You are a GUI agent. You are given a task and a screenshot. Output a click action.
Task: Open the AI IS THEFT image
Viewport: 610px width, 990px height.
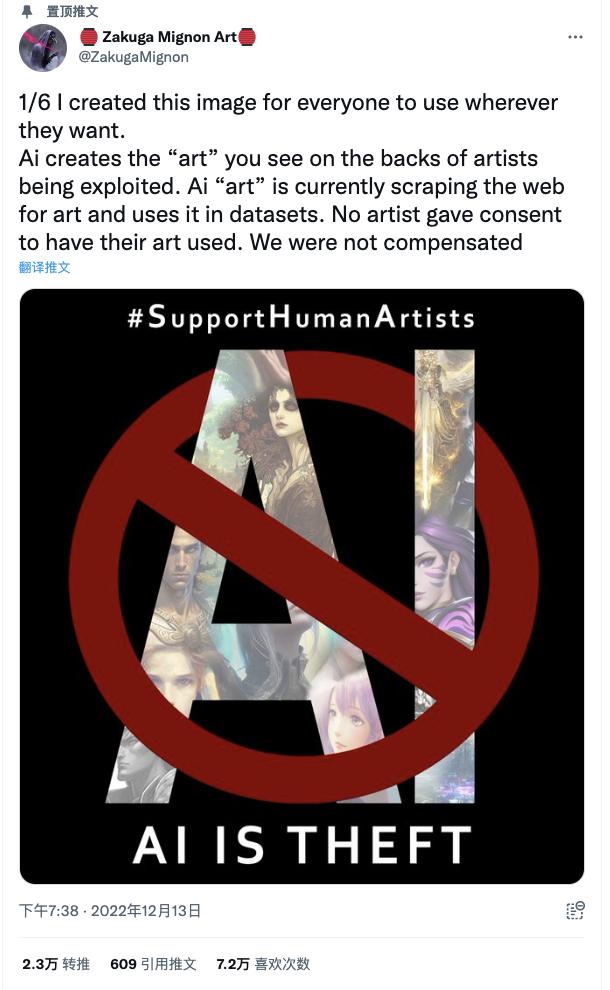(302, 586)
